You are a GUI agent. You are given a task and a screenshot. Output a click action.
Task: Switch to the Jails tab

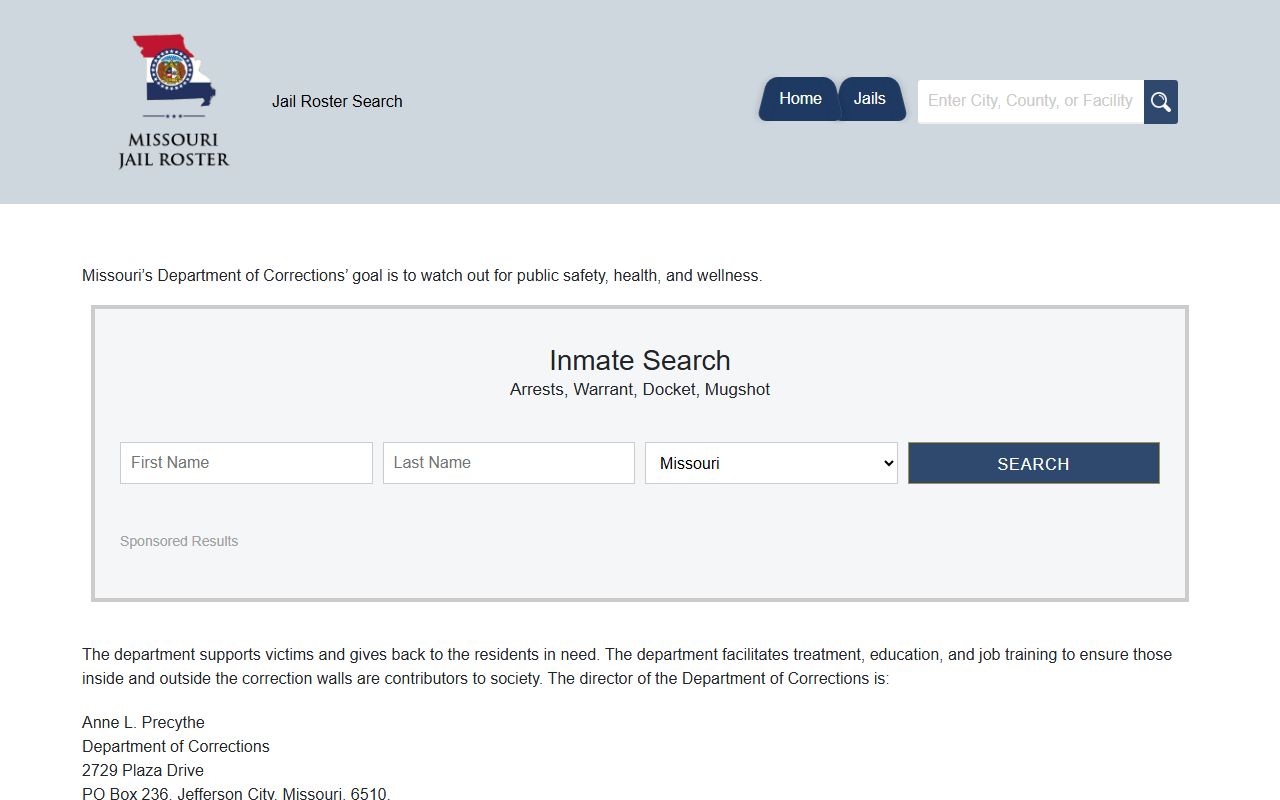(x=869, y=99)
